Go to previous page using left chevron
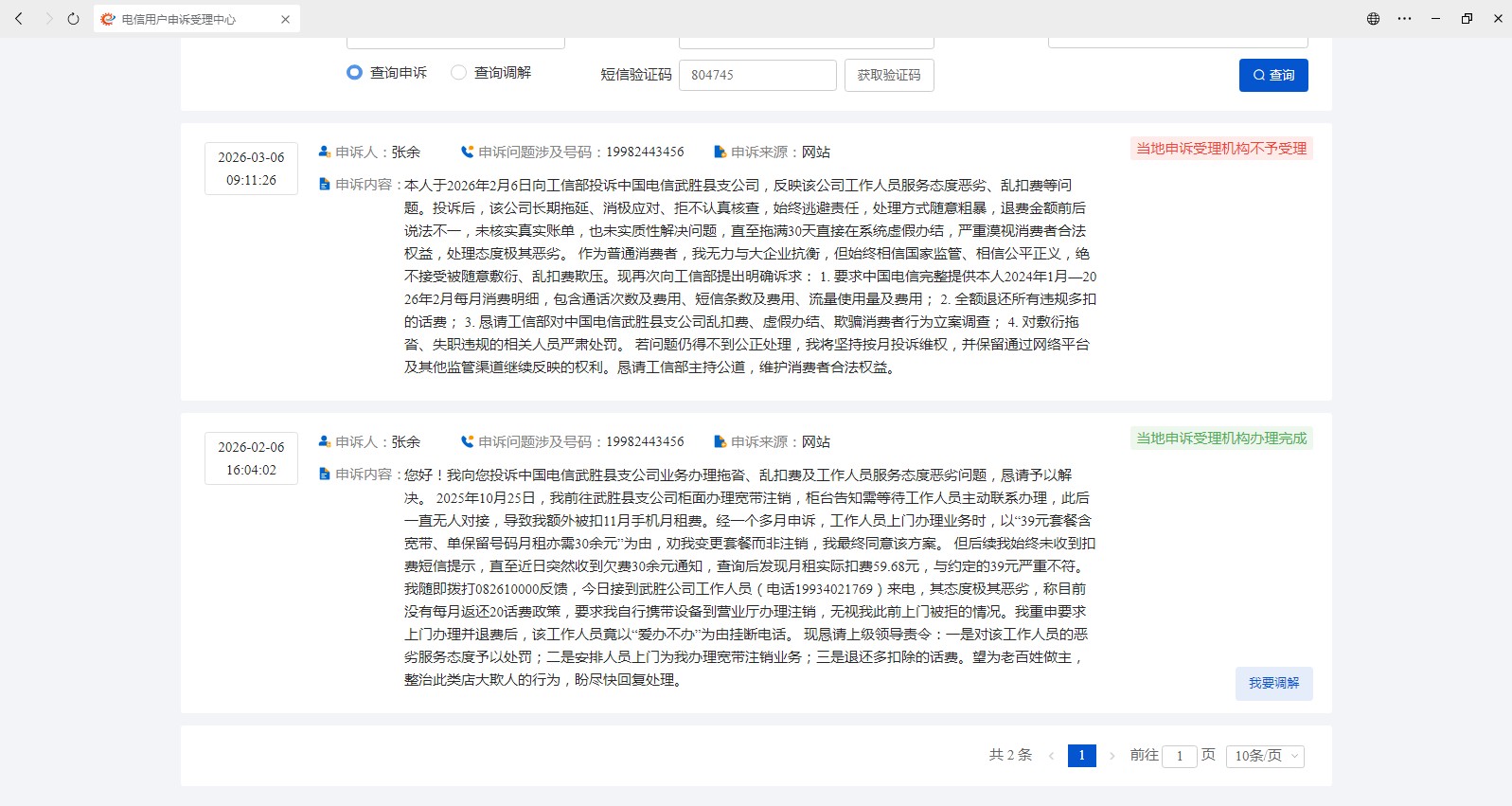Screen dimensions: 1512x806 tap(1051, 756)
